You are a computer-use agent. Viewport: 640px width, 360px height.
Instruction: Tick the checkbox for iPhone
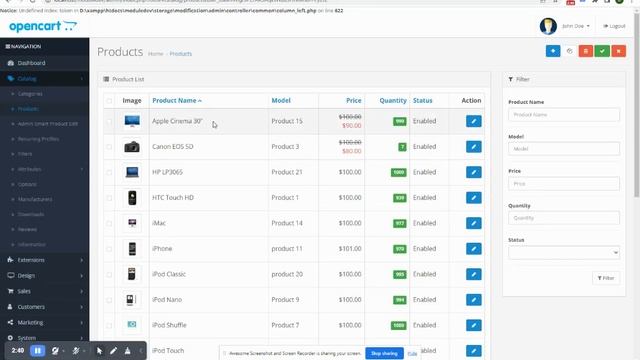109,249
